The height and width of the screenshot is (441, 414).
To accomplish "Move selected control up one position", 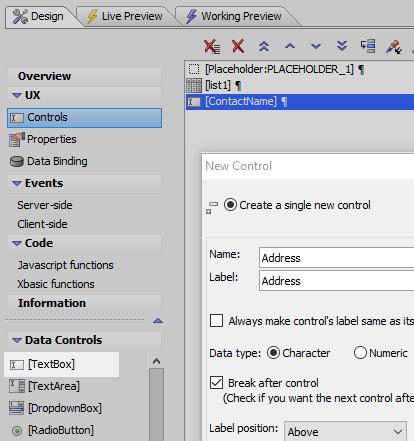I will tap(290, 46).
